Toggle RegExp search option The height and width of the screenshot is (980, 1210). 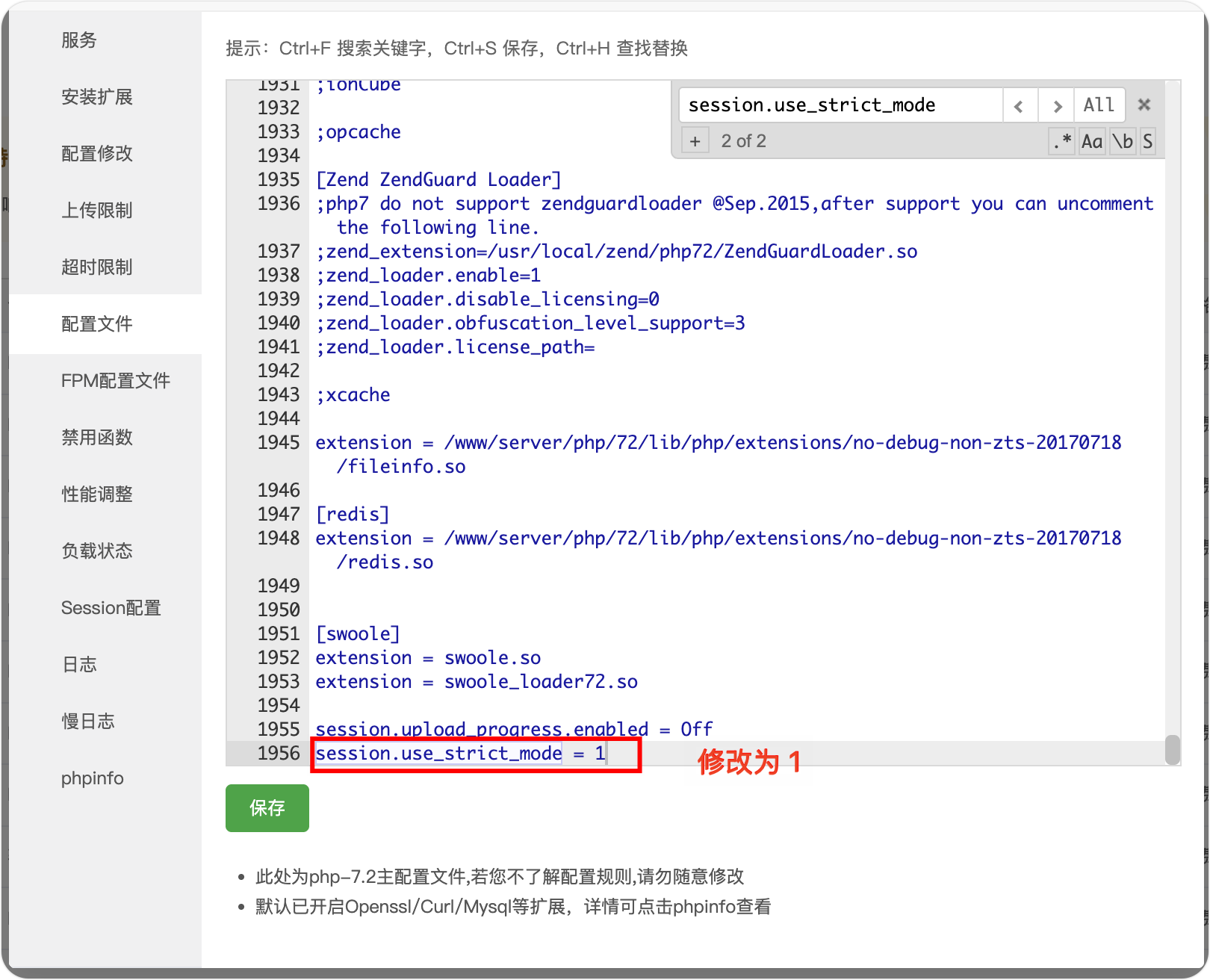tap(1061, 141)
